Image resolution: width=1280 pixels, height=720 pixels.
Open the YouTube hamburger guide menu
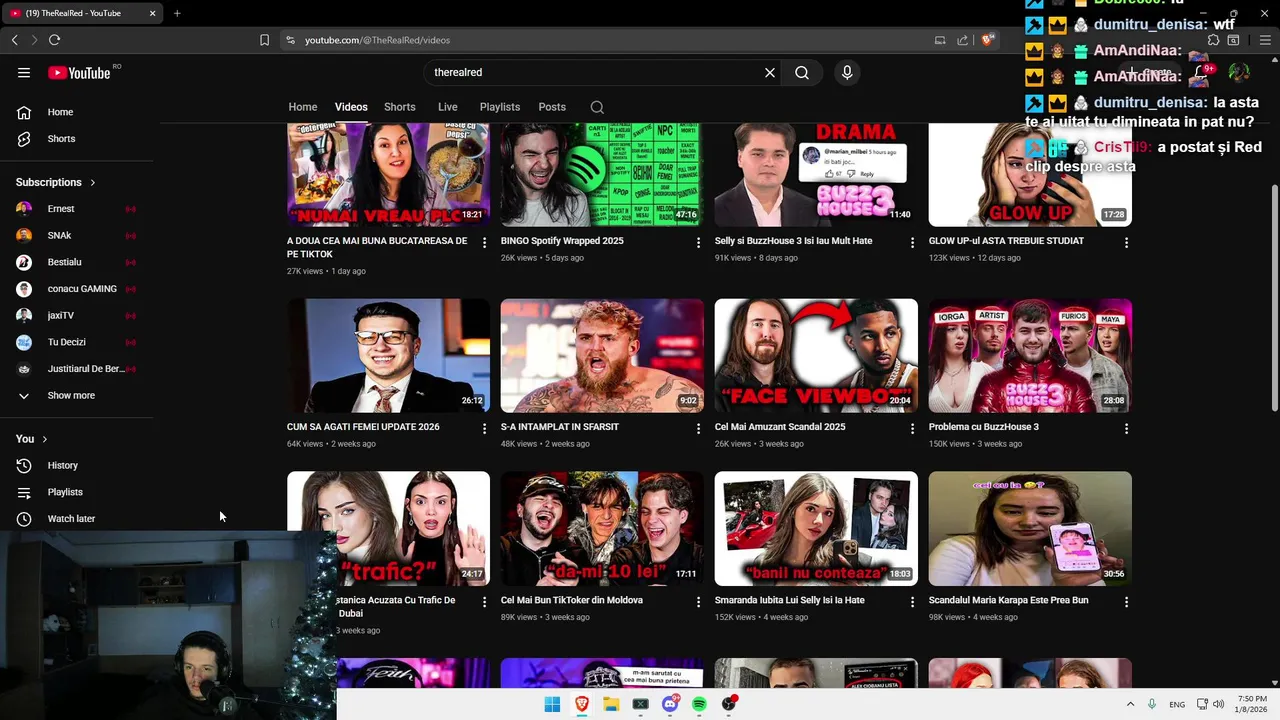pos(24,72)
